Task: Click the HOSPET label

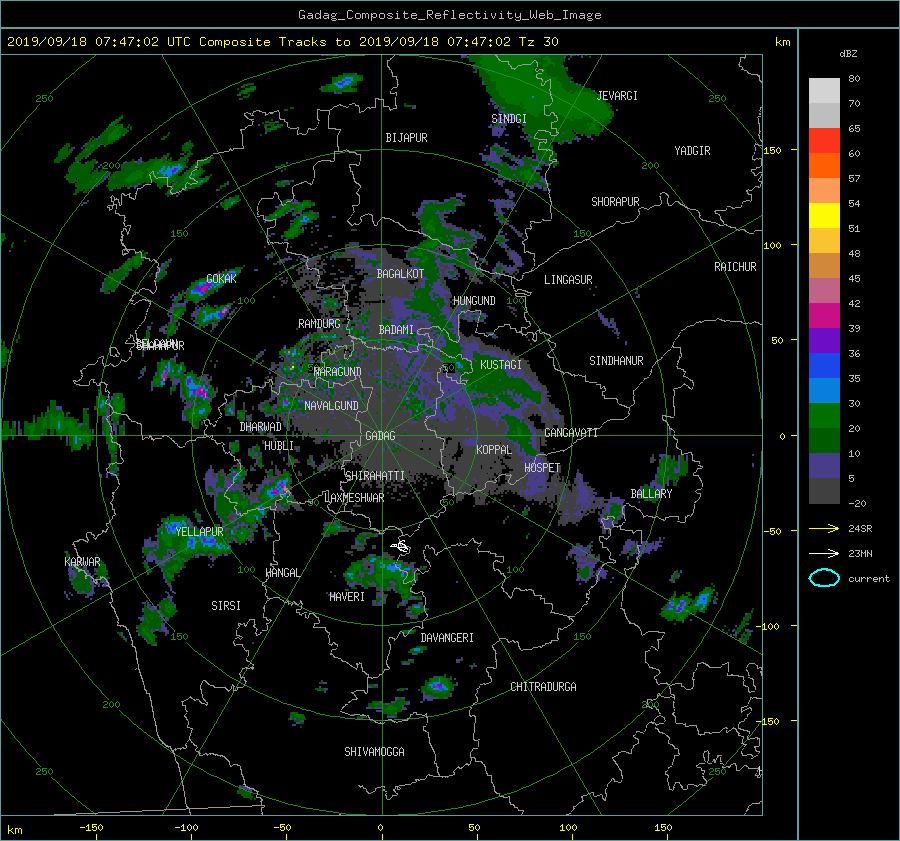Action: pos(542,468)
